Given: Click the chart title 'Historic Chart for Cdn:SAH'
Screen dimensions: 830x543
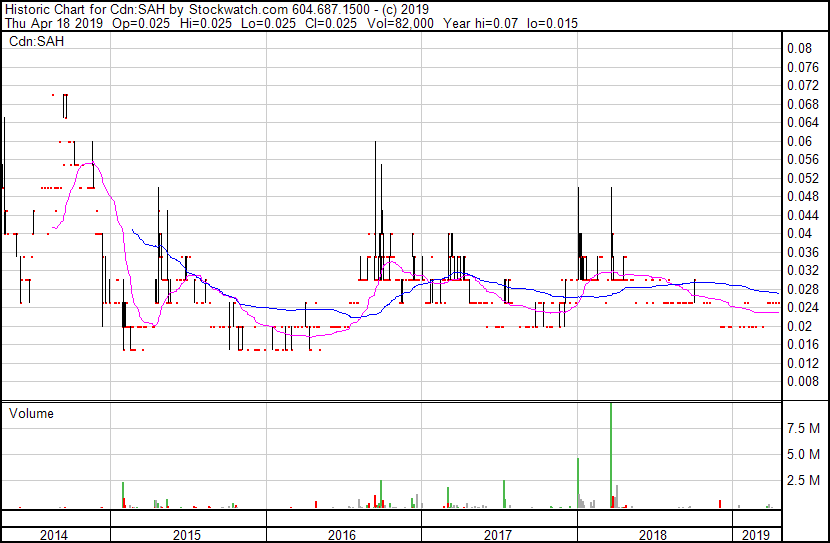Looking at the screenshot, I should pyautogui.click(x=85, y=10).
